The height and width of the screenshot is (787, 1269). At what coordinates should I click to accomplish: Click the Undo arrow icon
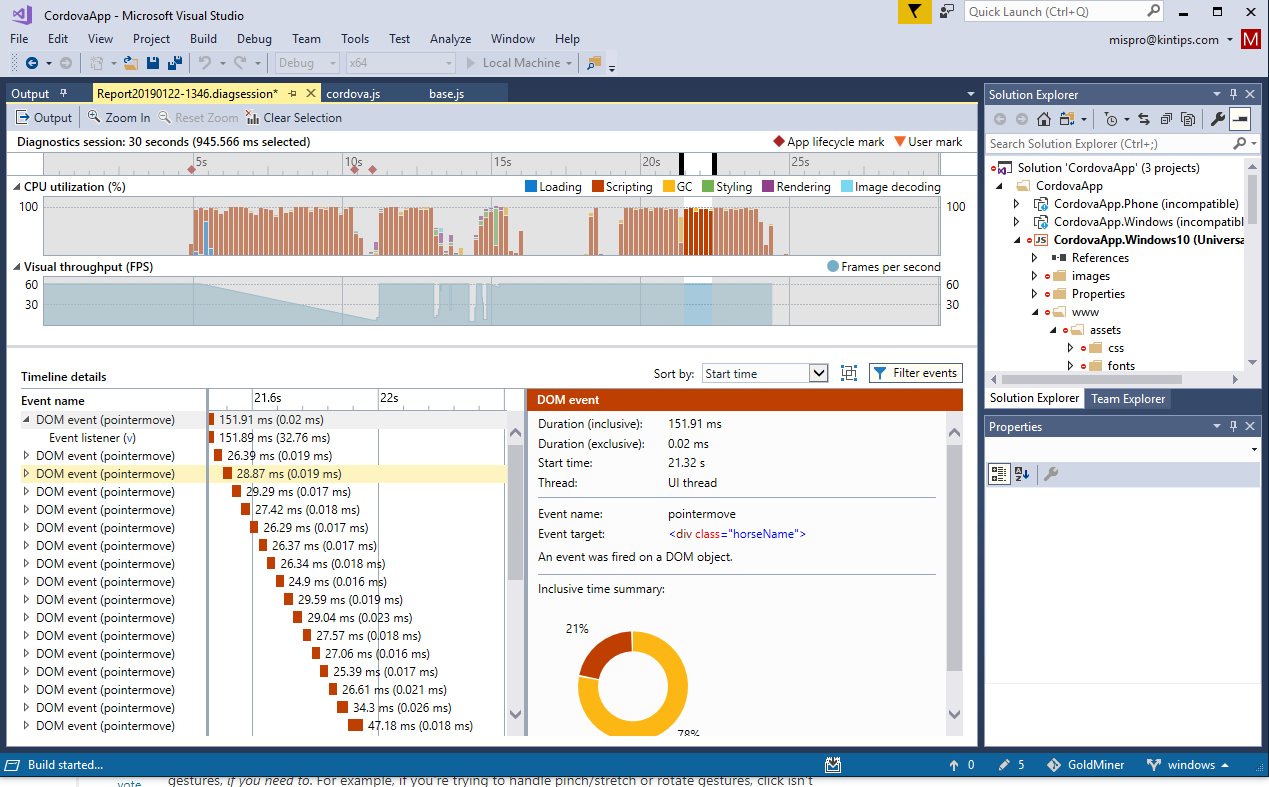pos(205,63)
